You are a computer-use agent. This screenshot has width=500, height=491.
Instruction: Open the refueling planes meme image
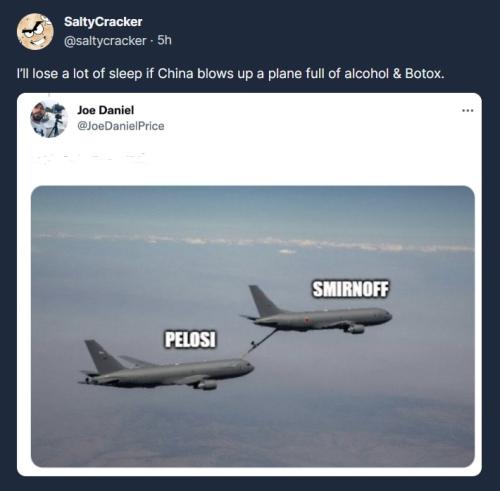tap(253, 326)
